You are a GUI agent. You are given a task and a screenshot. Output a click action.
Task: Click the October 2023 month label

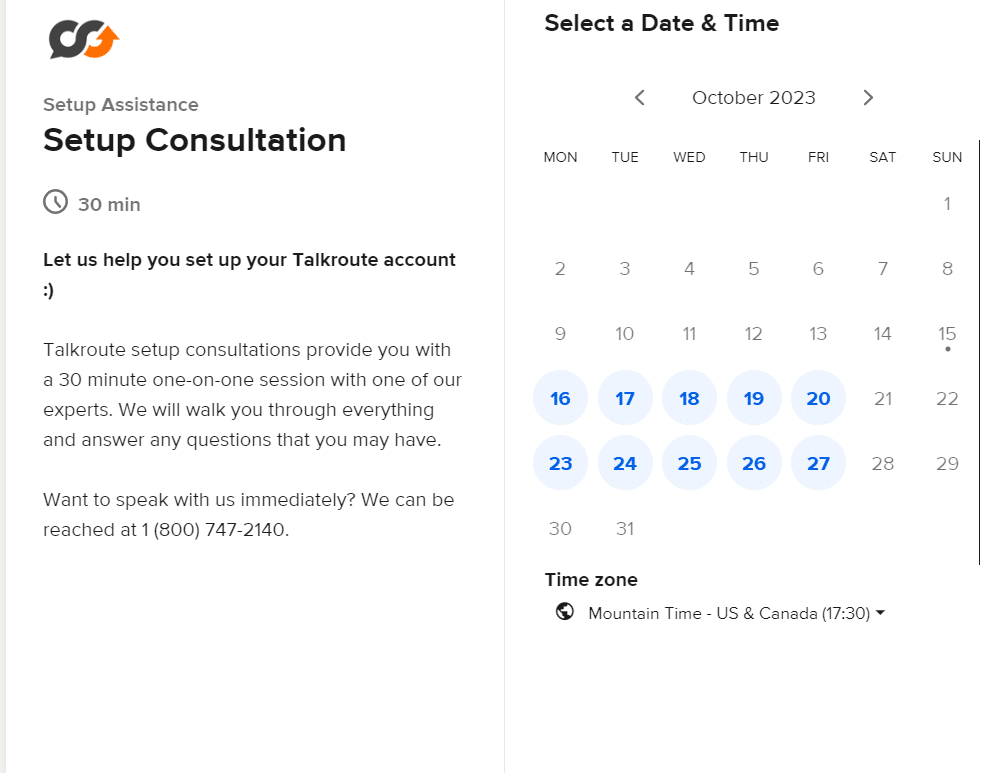coord(753,97)
